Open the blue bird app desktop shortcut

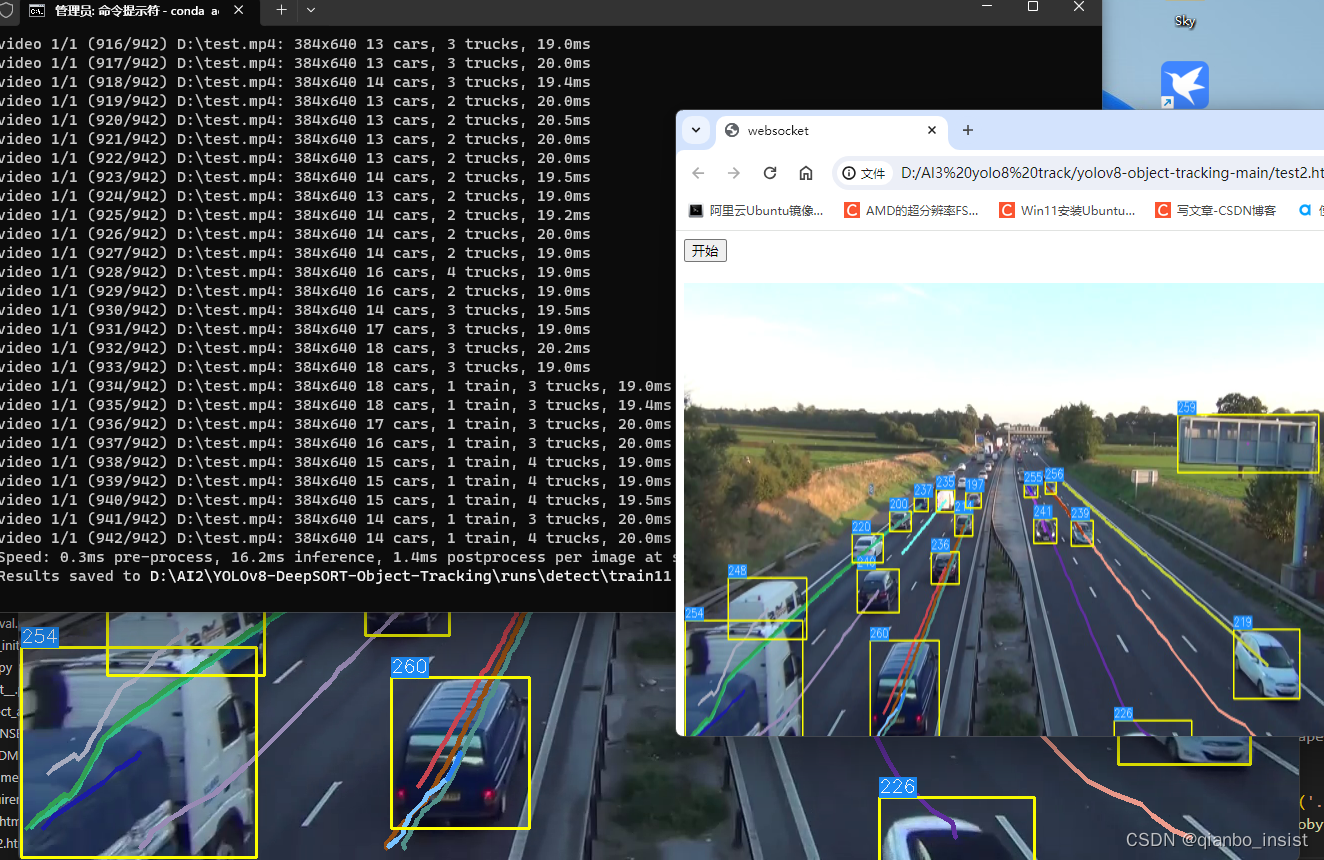(x=1185, y=85)
